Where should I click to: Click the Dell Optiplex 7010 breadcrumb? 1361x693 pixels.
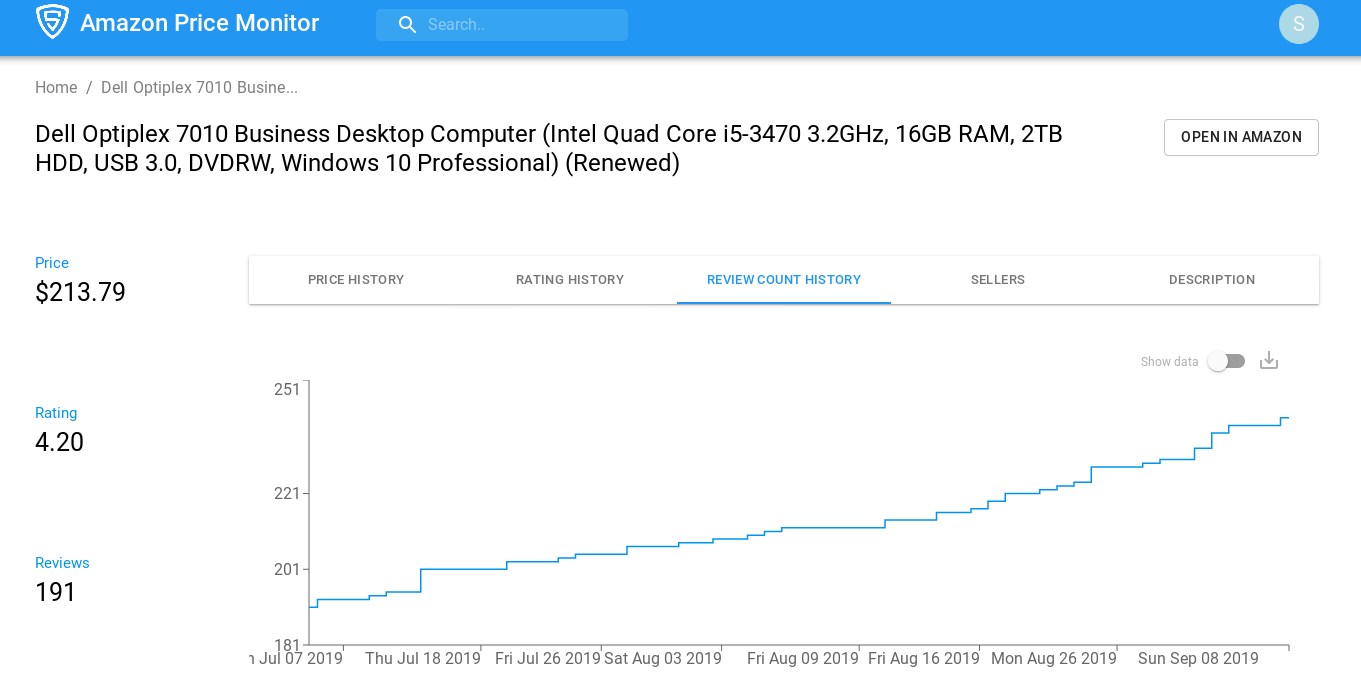tap(199, 88)
